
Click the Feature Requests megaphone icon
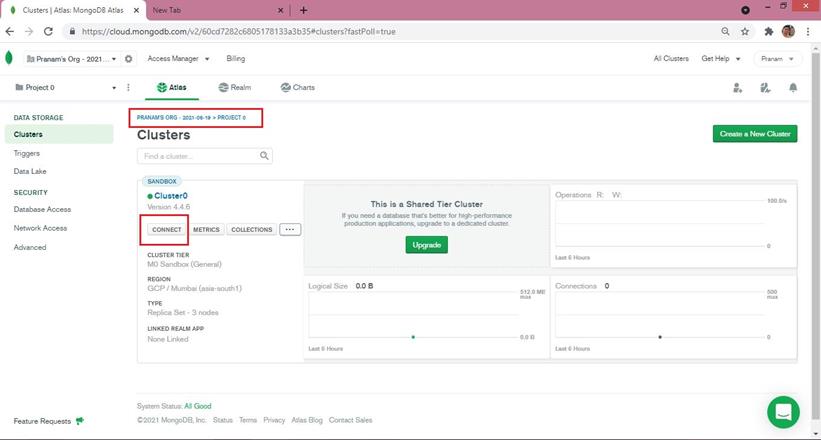click(x=80, y=421)
